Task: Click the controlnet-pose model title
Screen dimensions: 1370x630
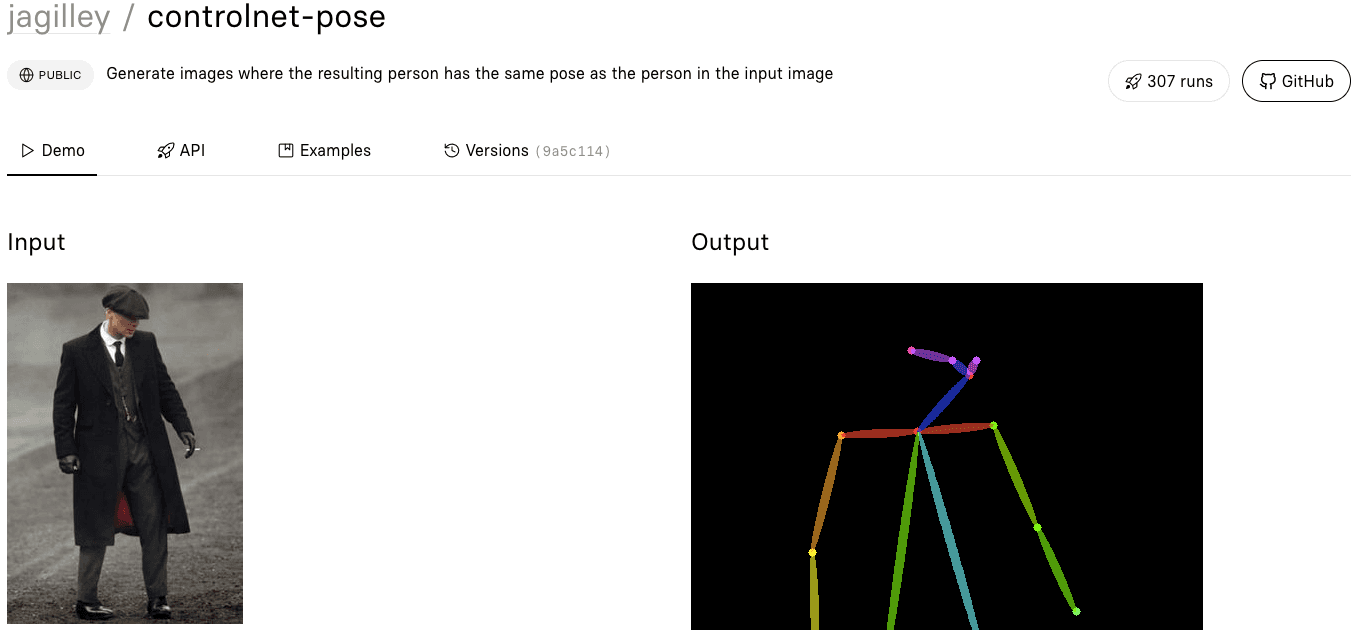Action: pyautogui.click(x=266, y=17)
